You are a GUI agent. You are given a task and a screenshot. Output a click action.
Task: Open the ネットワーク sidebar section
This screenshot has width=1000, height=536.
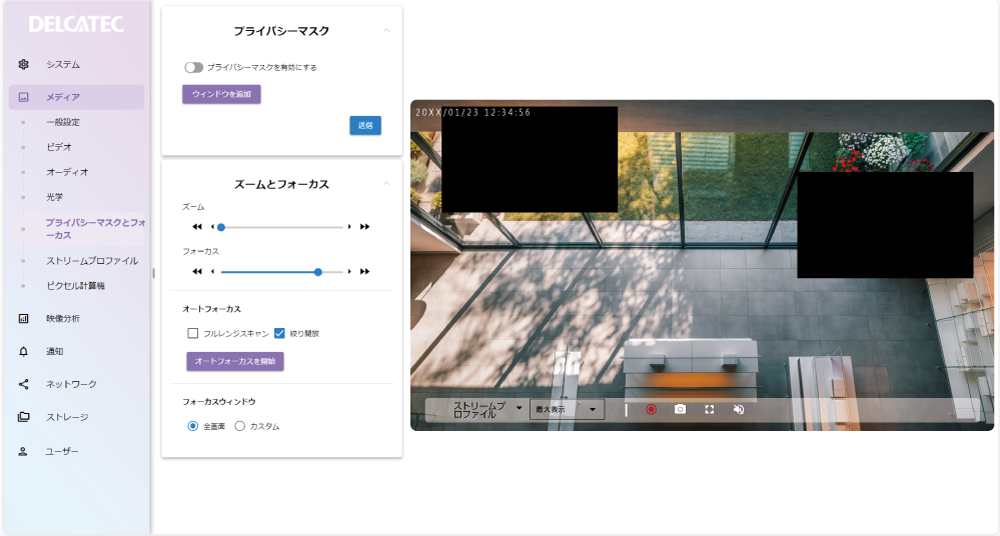pyautogui.click(x=71, y=384)
